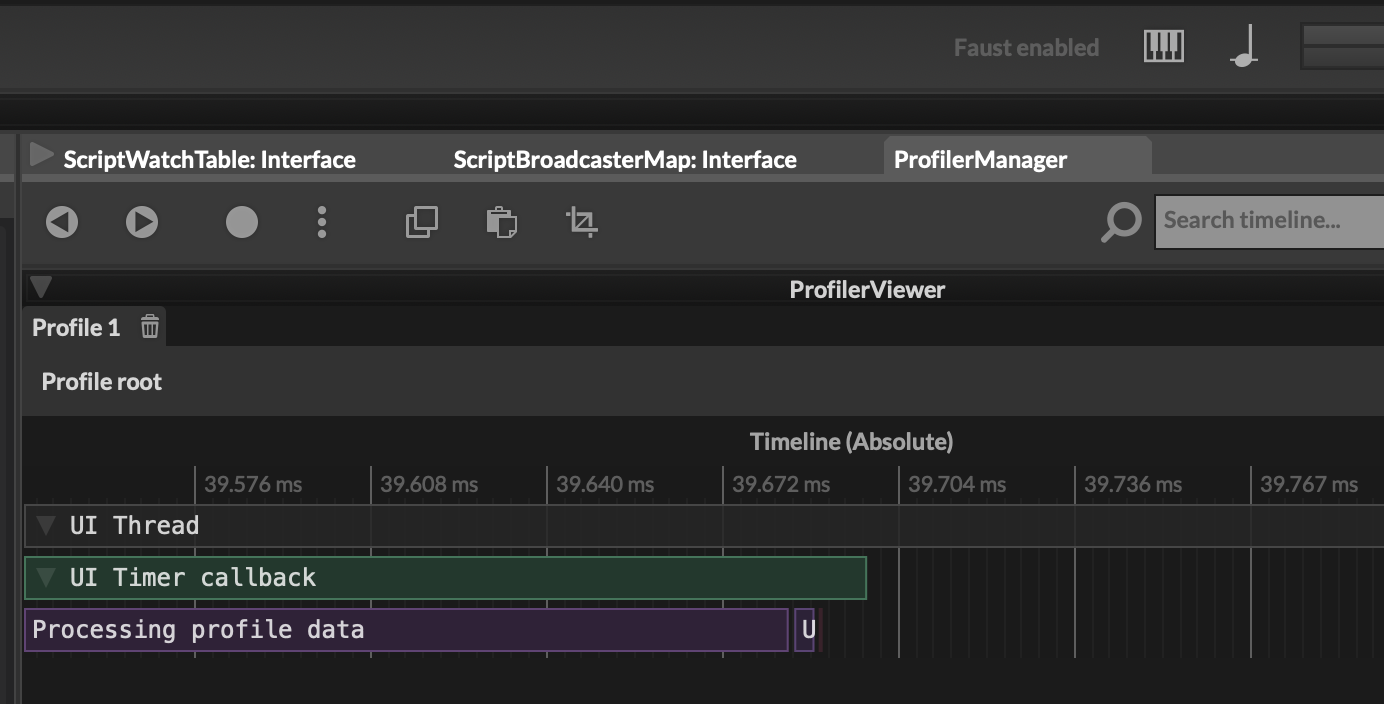
Task: Collapse the UI Timer callback triangle
Action: click(x=45, y=578)
